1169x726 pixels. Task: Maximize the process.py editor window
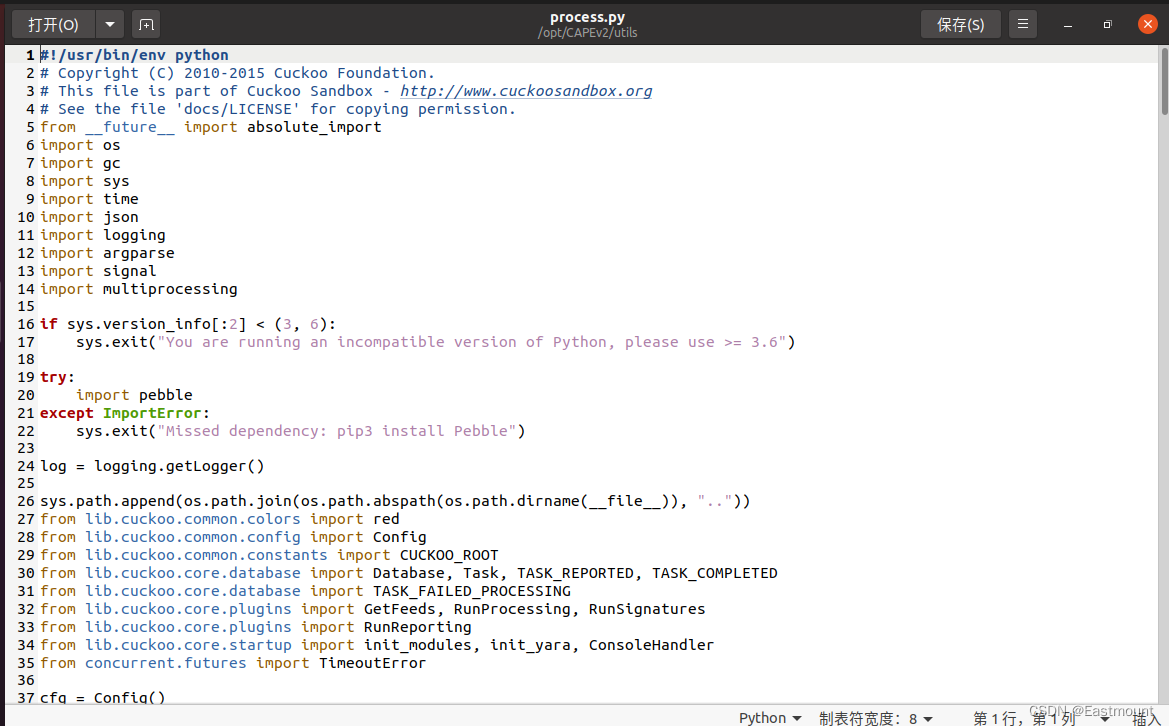pyautogui.click(x=1107, y=25)
